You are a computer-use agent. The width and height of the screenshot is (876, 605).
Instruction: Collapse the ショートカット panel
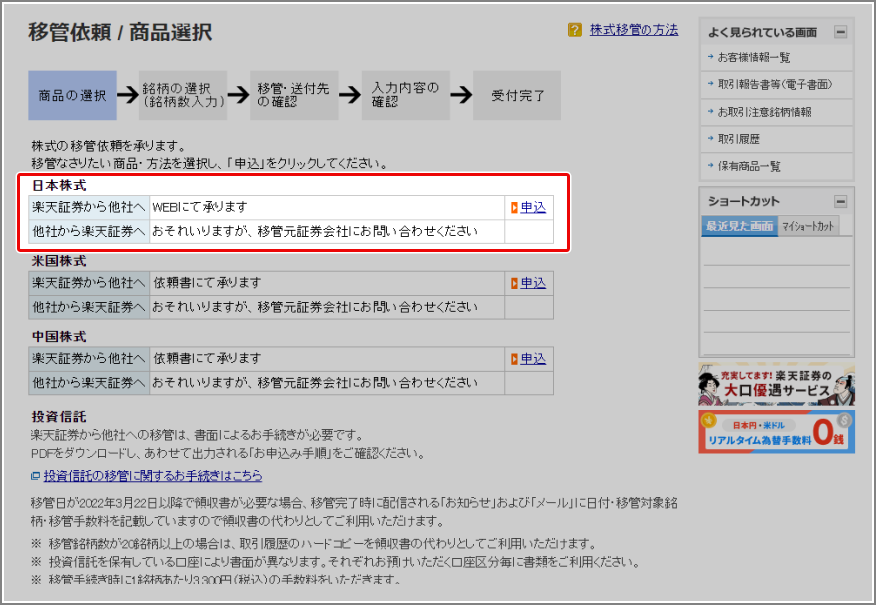point(840,201)
